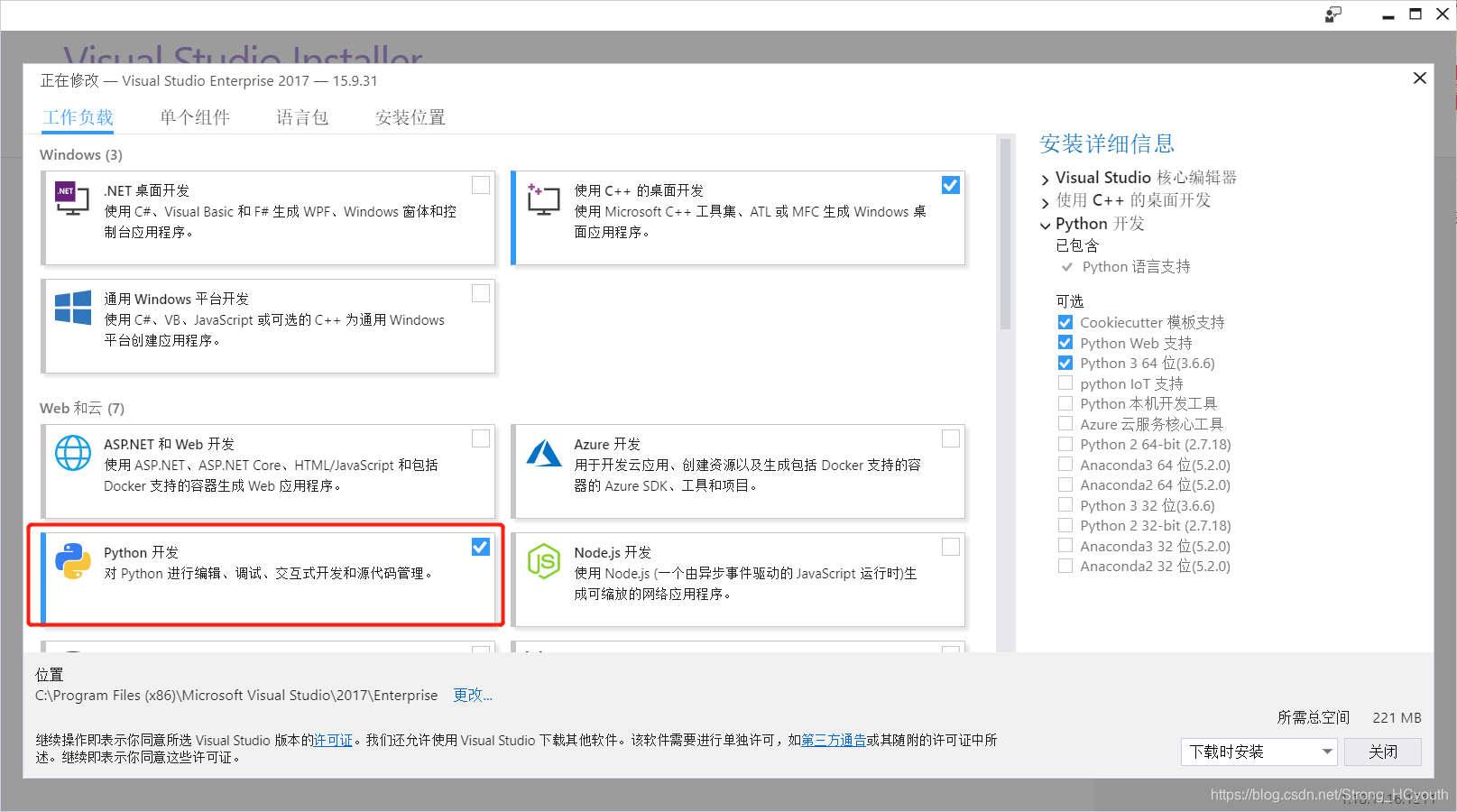Click the 221 MB total space value
Viewport: 1457px width, 812px height.
[x=1397, y=717]
